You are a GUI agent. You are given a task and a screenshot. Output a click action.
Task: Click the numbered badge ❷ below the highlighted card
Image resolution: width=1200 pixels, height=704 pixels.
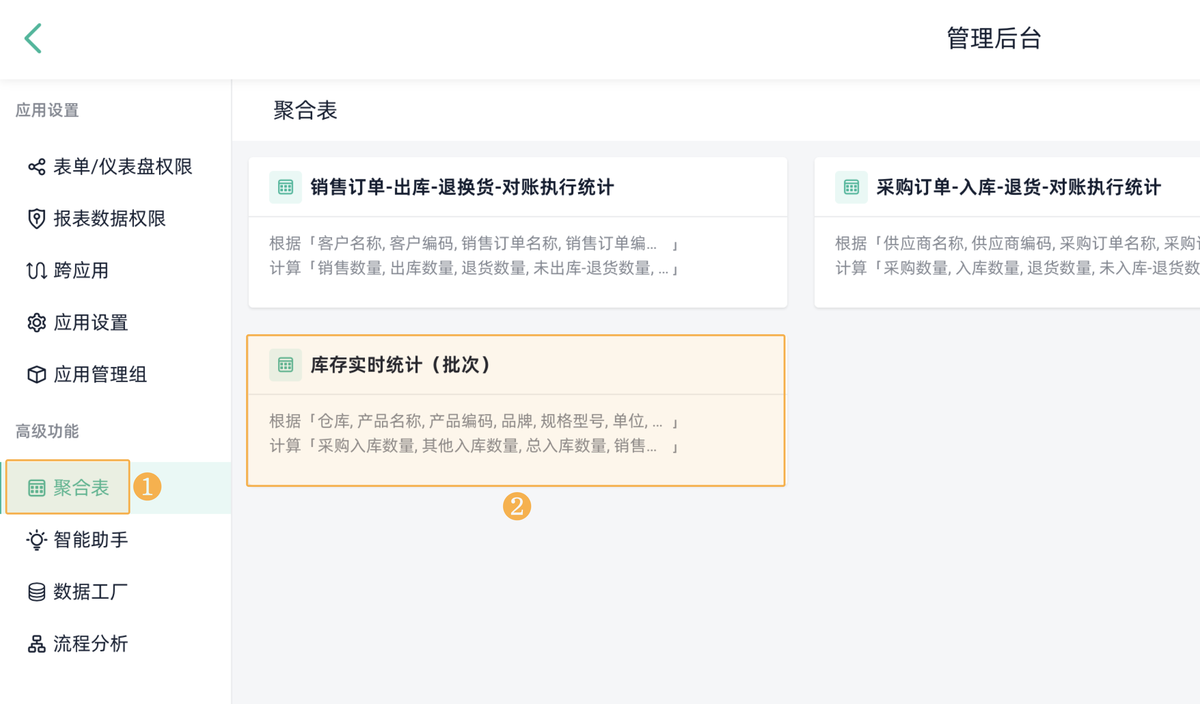[x=517, y=508]
